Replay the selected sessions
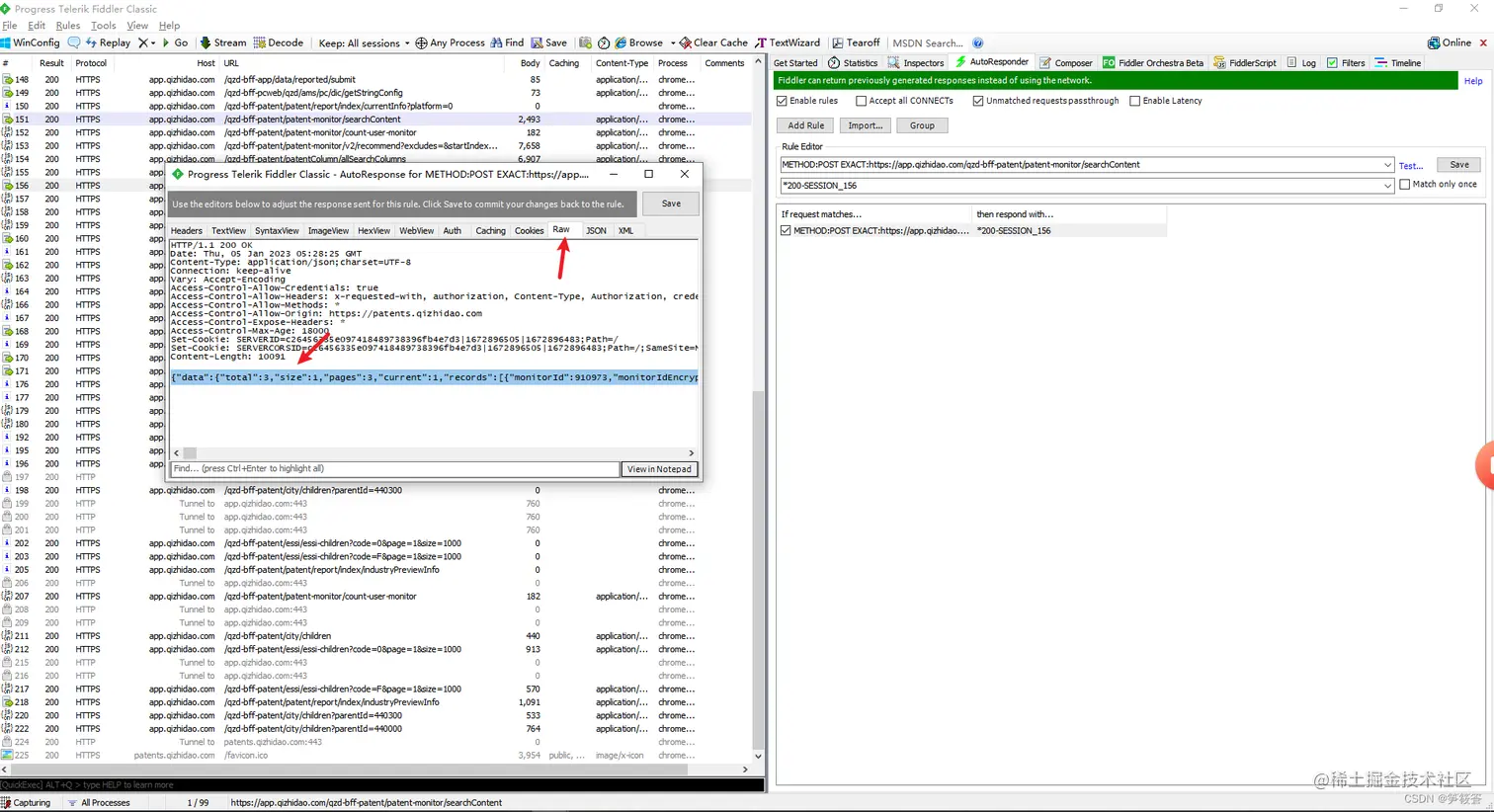1494x812 pixels. point(108,42)
